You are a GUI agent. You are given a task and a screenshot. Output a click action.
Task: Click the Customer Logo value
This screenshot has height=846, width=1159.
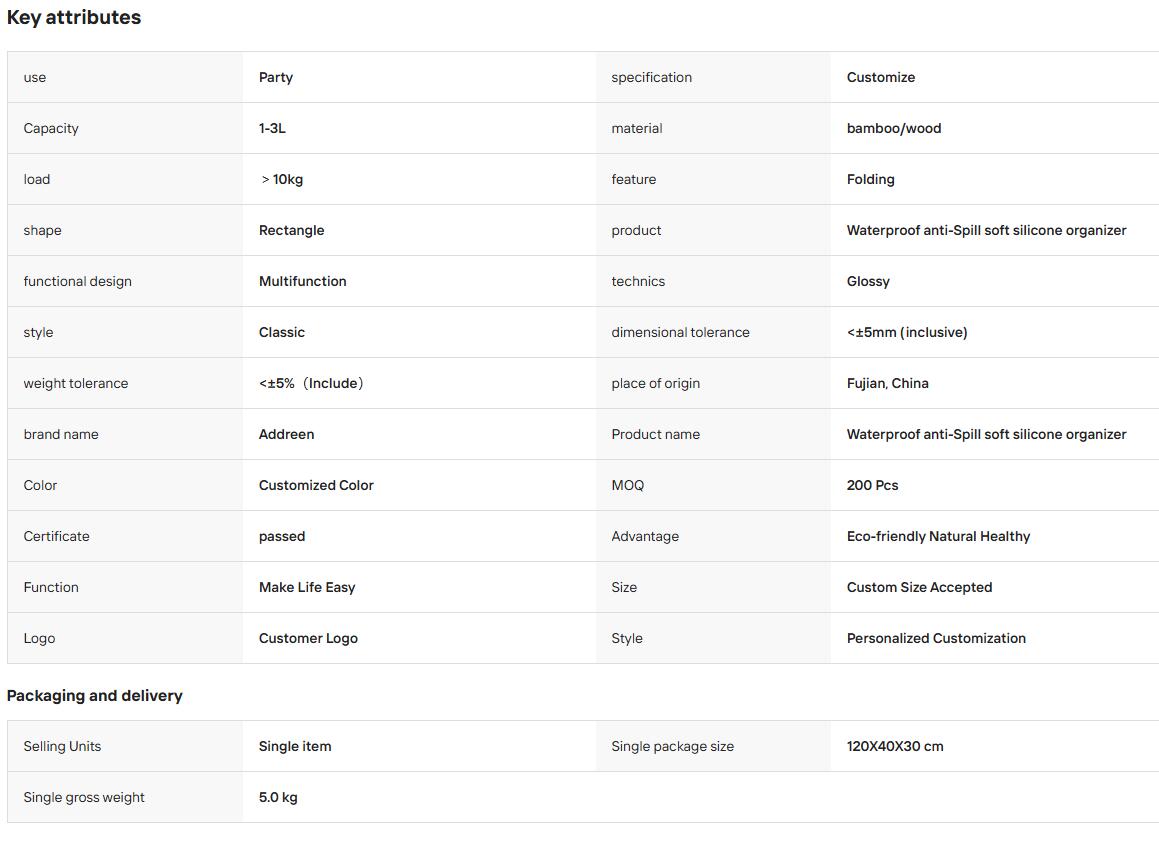click(307, 638)
